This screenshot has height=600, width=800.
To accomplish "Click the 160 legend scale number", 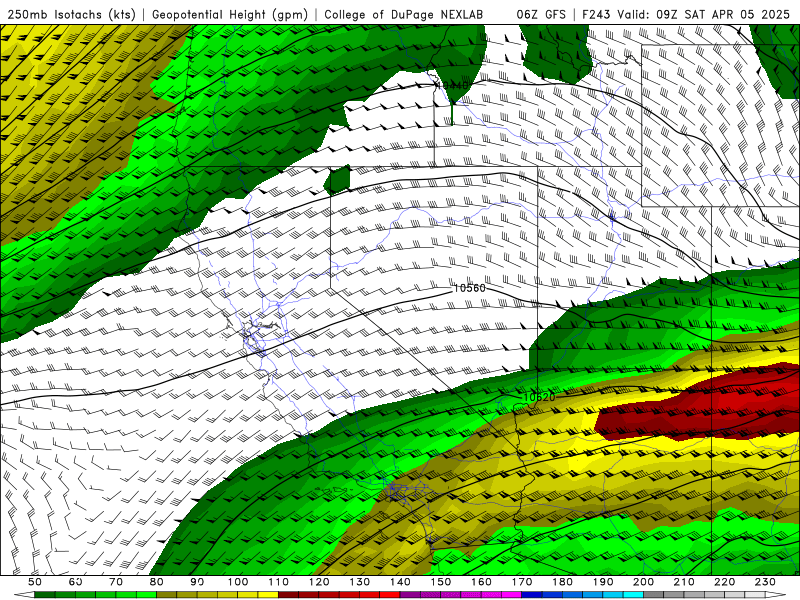I will click(x=481, y=582).
